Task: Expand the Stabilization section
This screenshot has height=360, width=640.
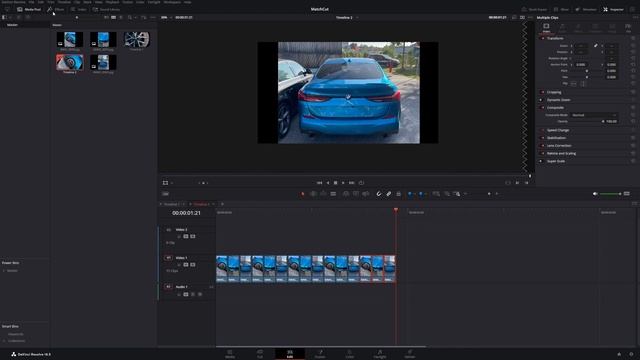Action: pos(556,138)
